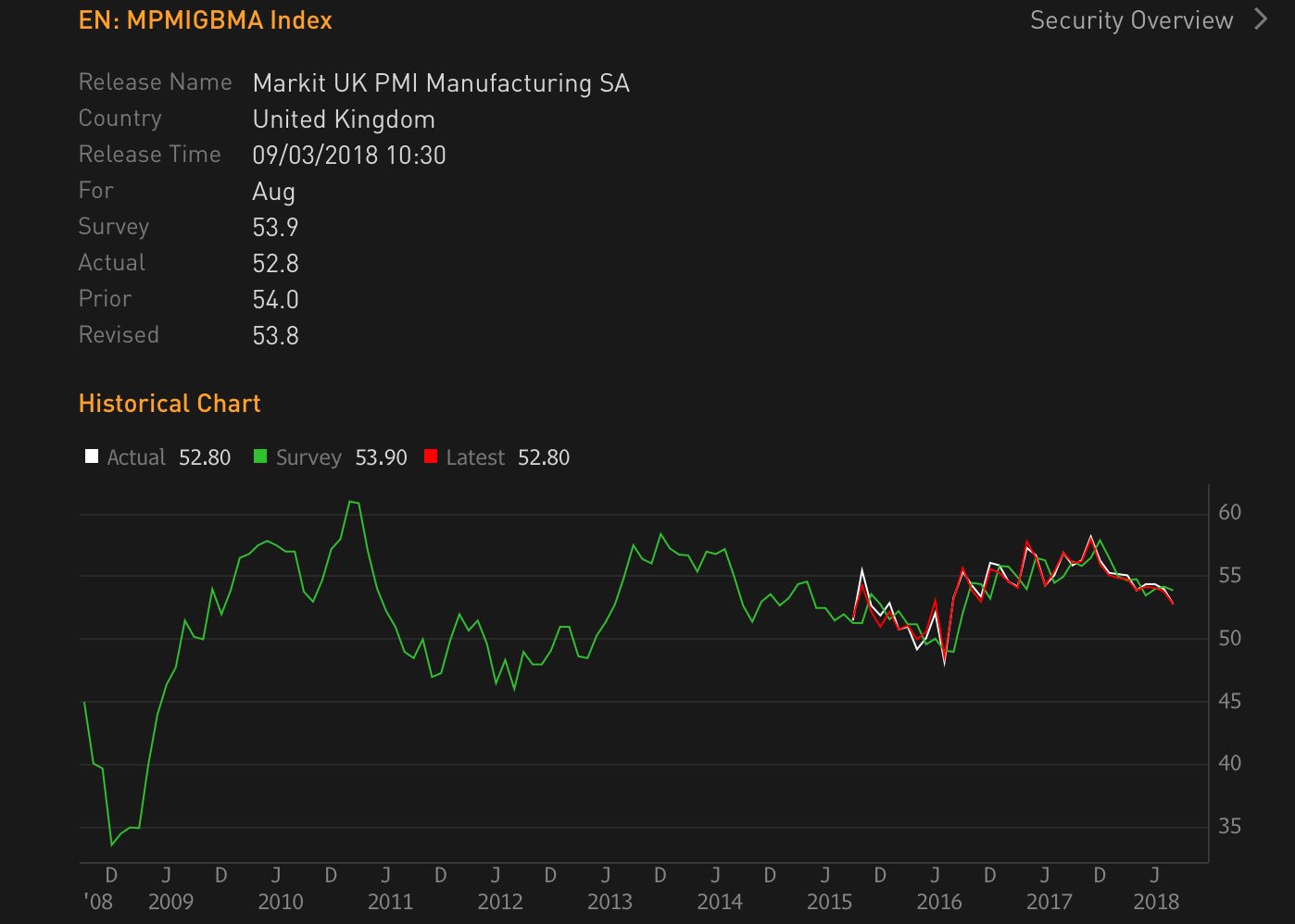Screen dimensions: 1295x924
Task: Switch to the Security Overview view
Action: coord(1132,19)
